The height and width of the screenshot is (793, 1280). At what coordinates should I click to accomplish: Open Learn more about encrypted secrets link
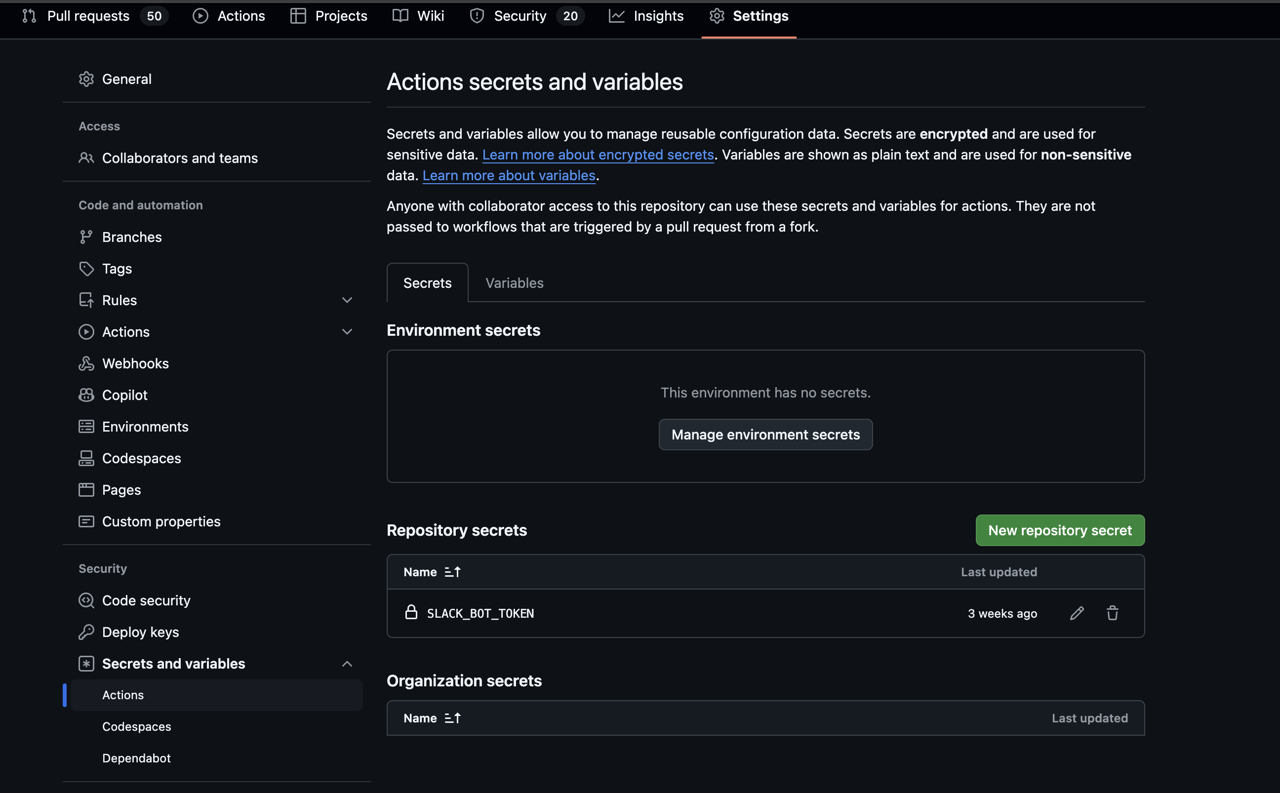tap(598, 155)
